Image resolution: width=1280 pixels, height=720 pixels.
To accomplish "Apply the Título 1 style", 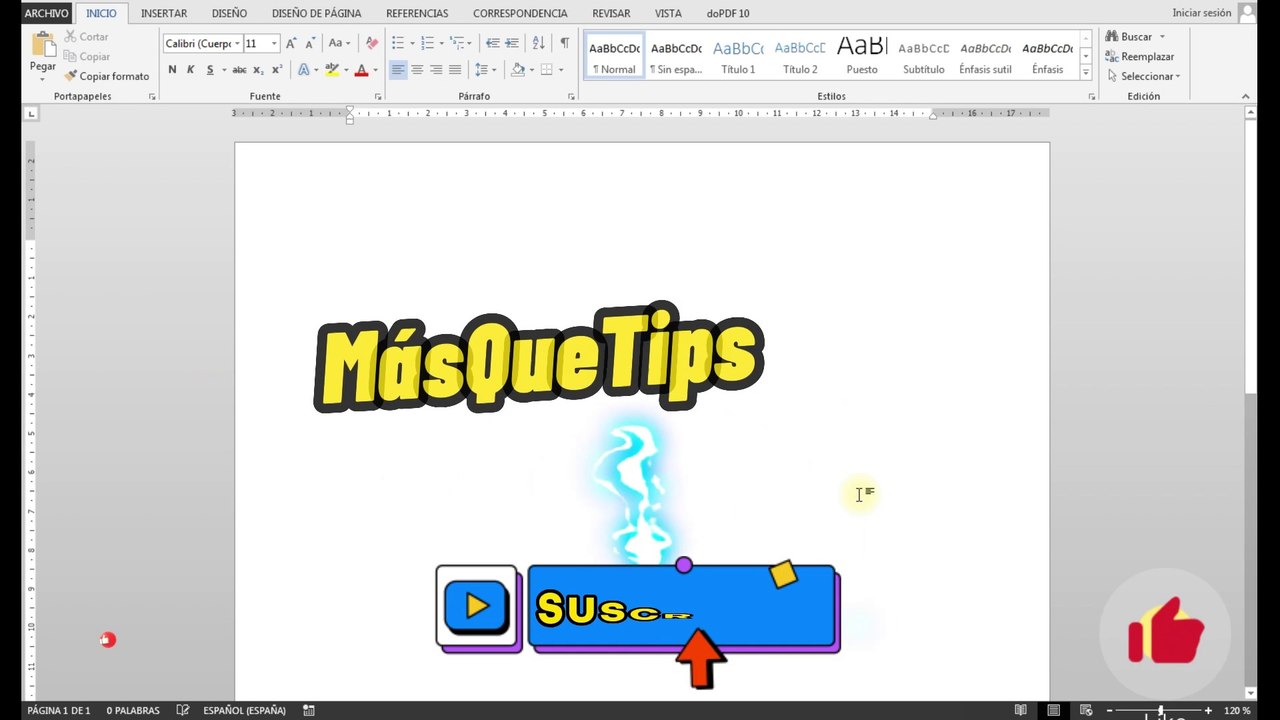I will (x=738, y=56).
